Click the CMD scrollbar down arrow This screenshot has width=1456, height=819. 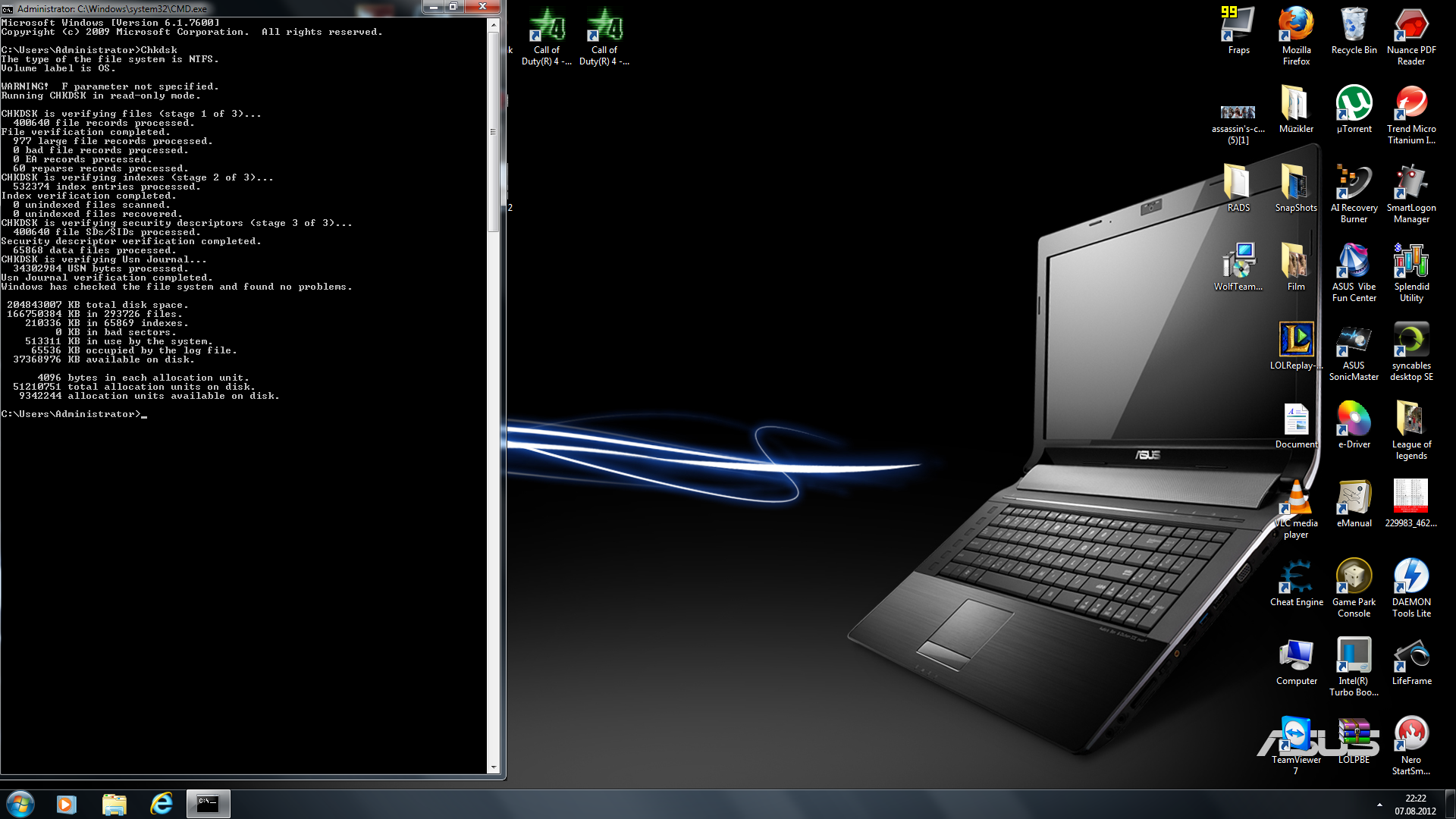point(494,767)
